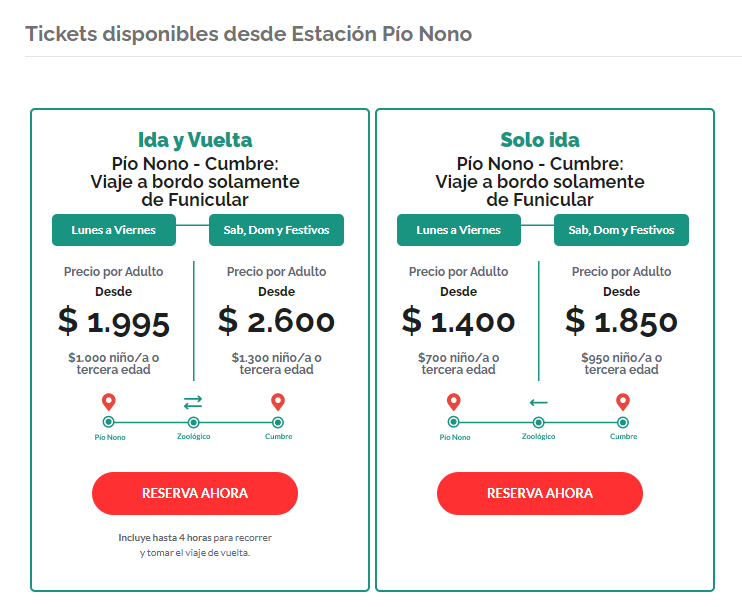Select Lunes a Viernes in Ida y Vuelta card
This screenshot has height=607, width=742.
click(113, 230)
